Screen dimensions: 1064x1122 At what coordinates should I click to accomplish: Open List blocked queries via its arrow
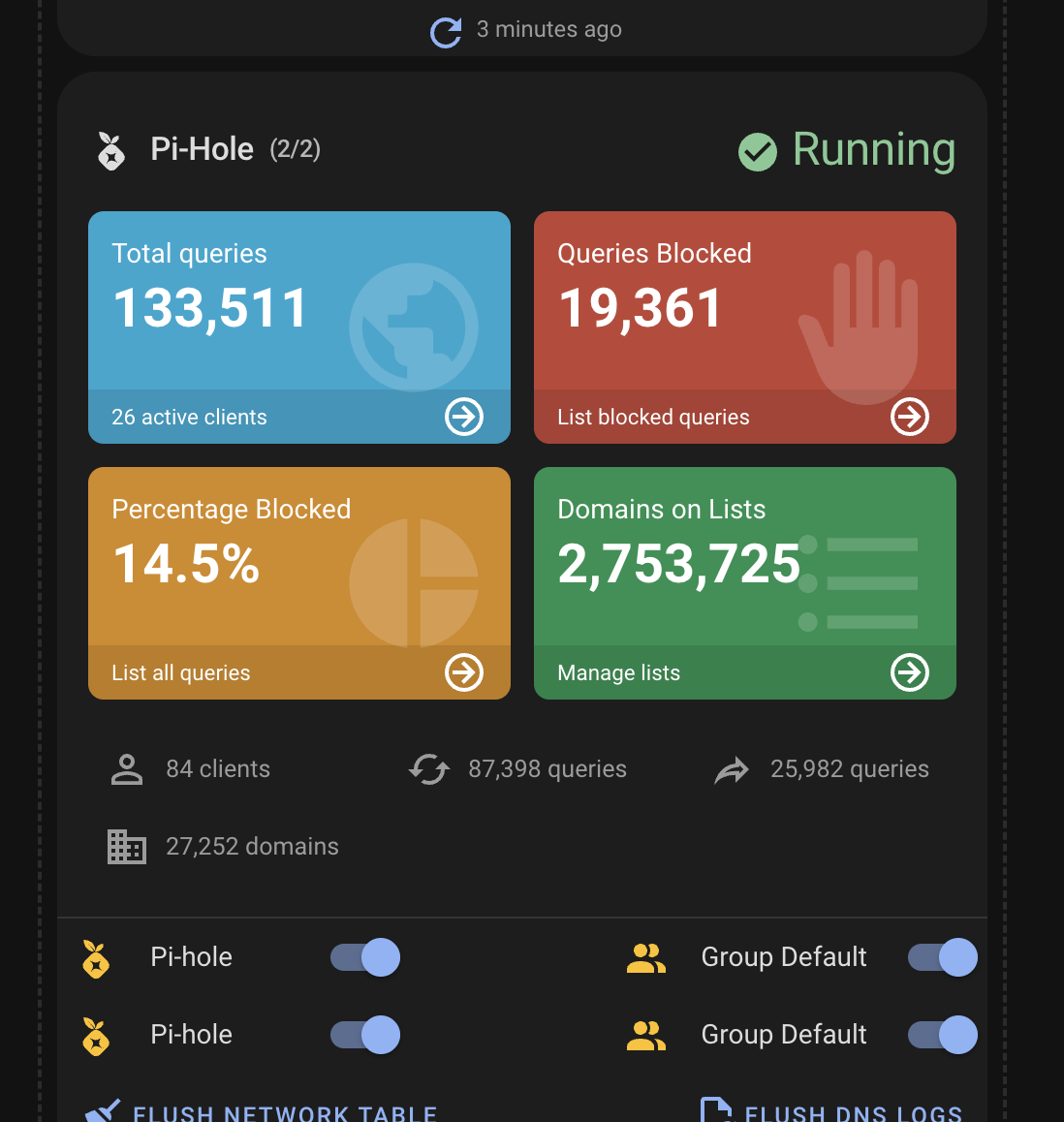pyautogui.click(x=909, y=417)
